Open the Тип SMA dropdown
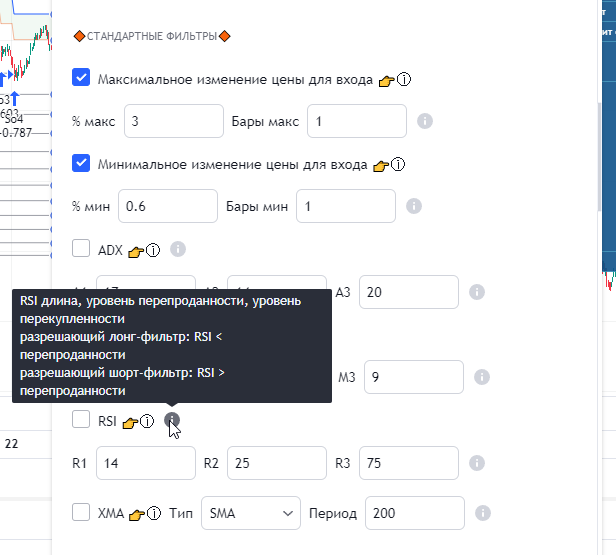Image resolution: width=616 pixels, height=555 pixels. click(x=250, y=513)
